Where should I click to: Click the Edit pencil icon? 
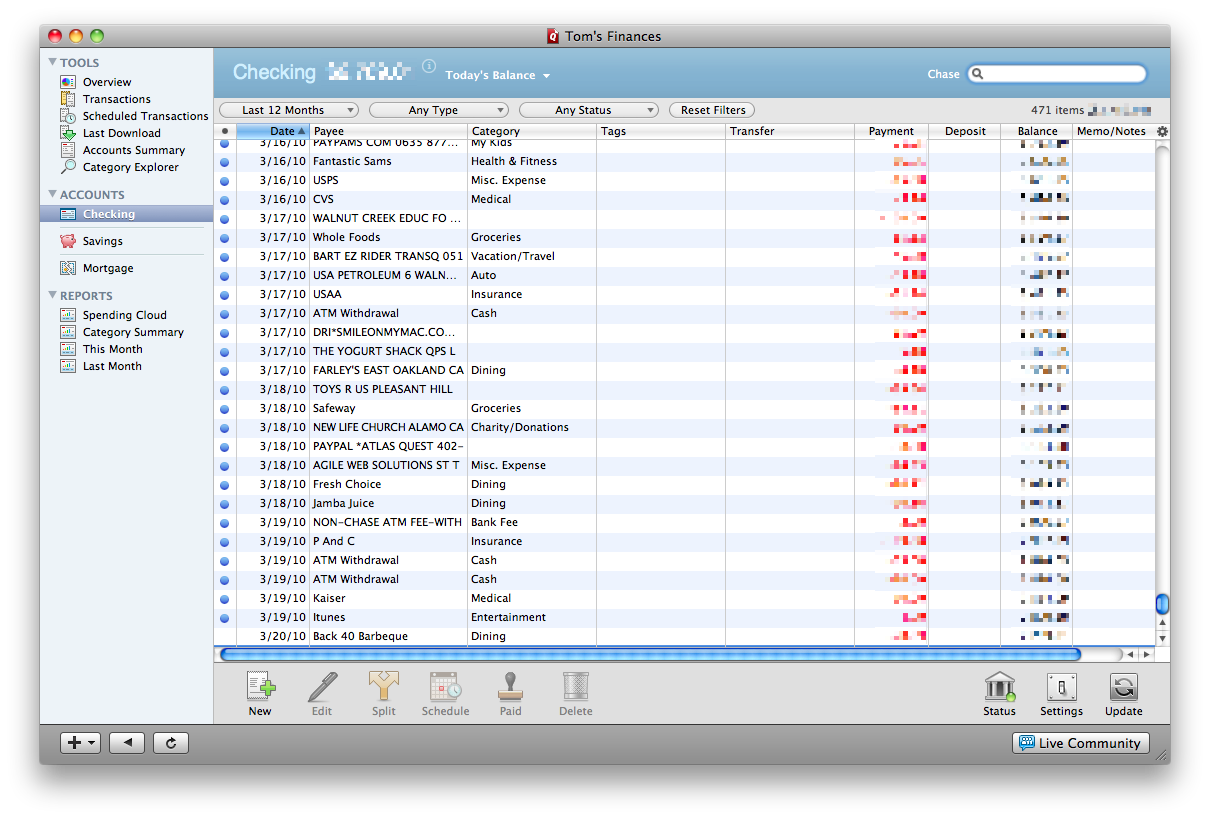[322, 687]
